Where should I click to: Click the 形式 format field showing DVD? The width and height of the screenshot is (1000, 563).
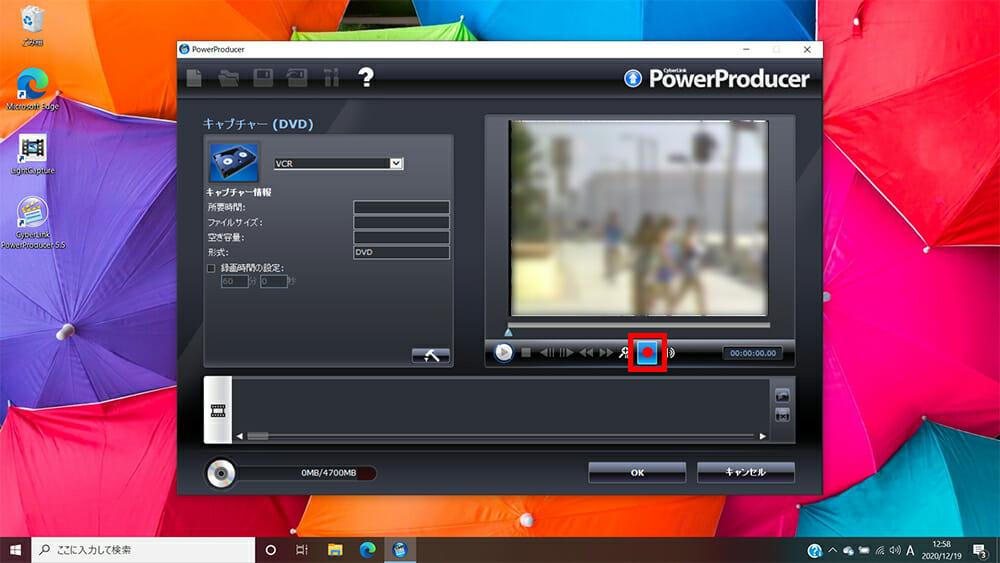click(401, 252)
